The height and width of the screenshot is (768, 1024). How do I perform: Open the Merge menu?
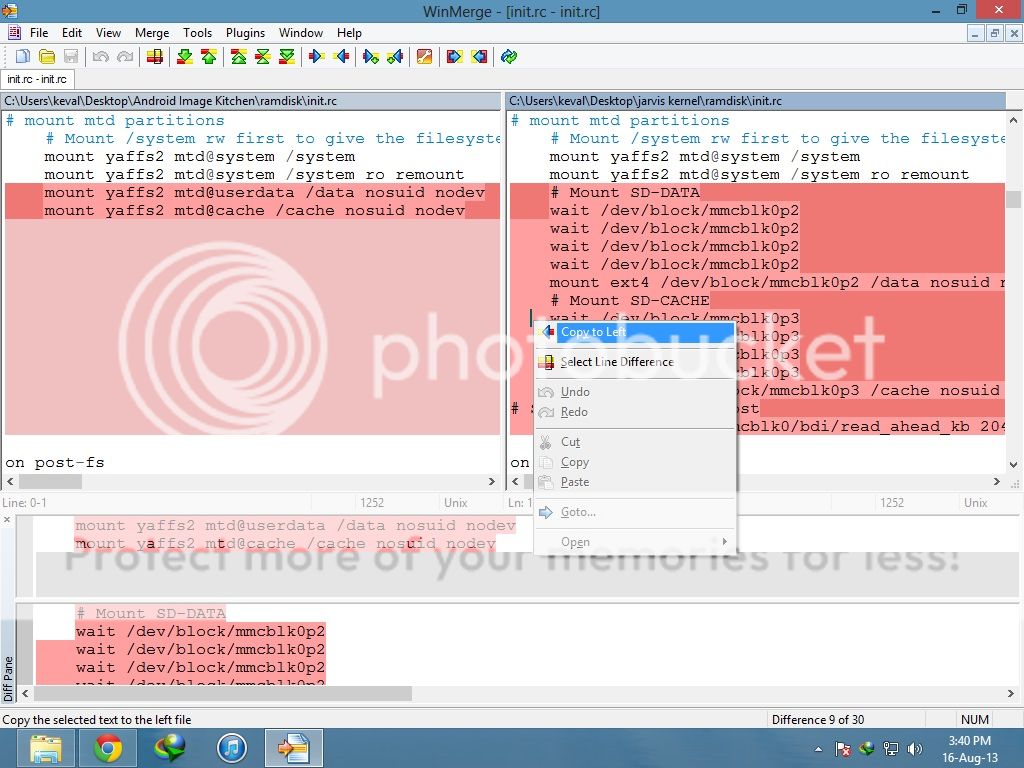pos(152,33)
